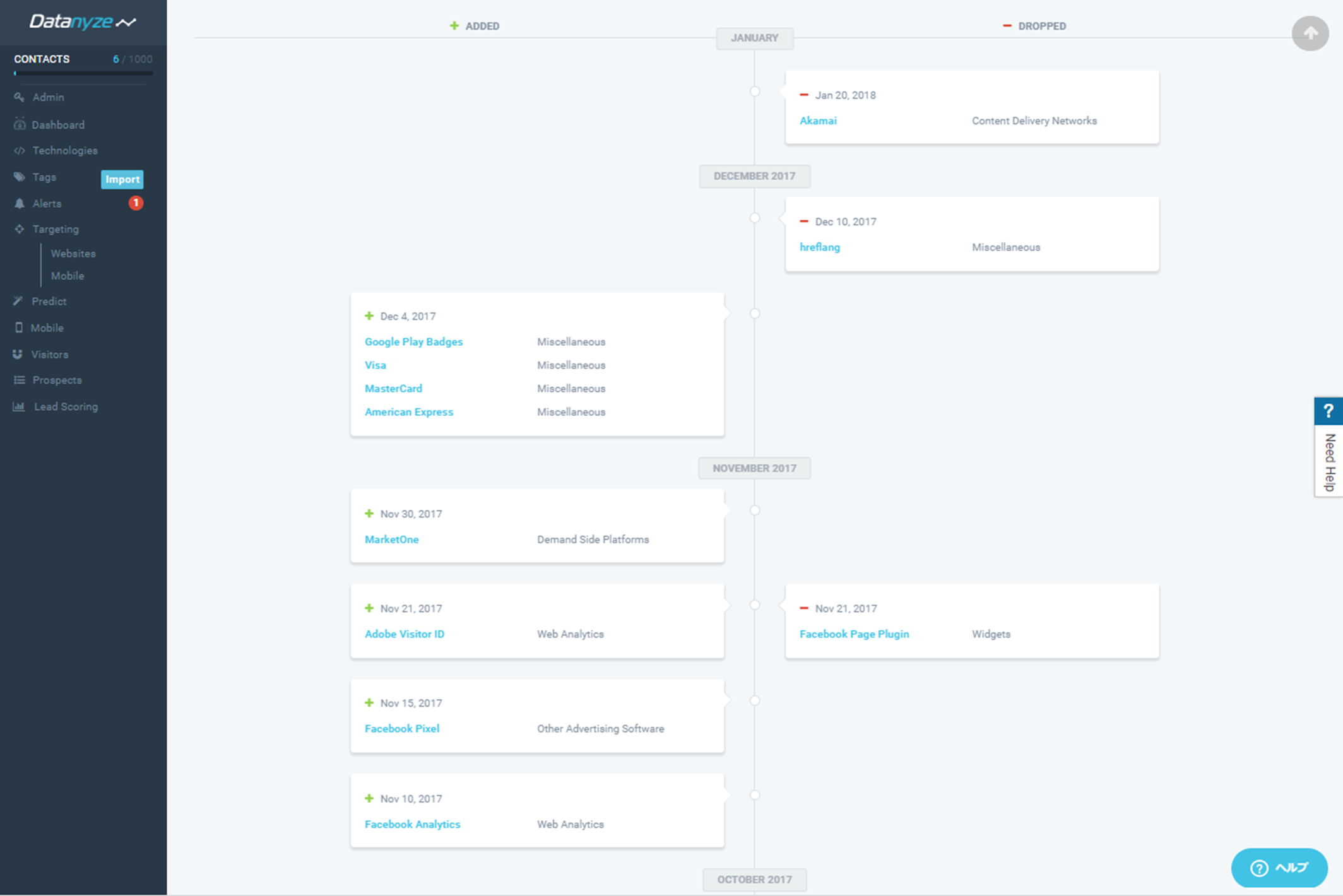Open the Akamai technology link

818,121
